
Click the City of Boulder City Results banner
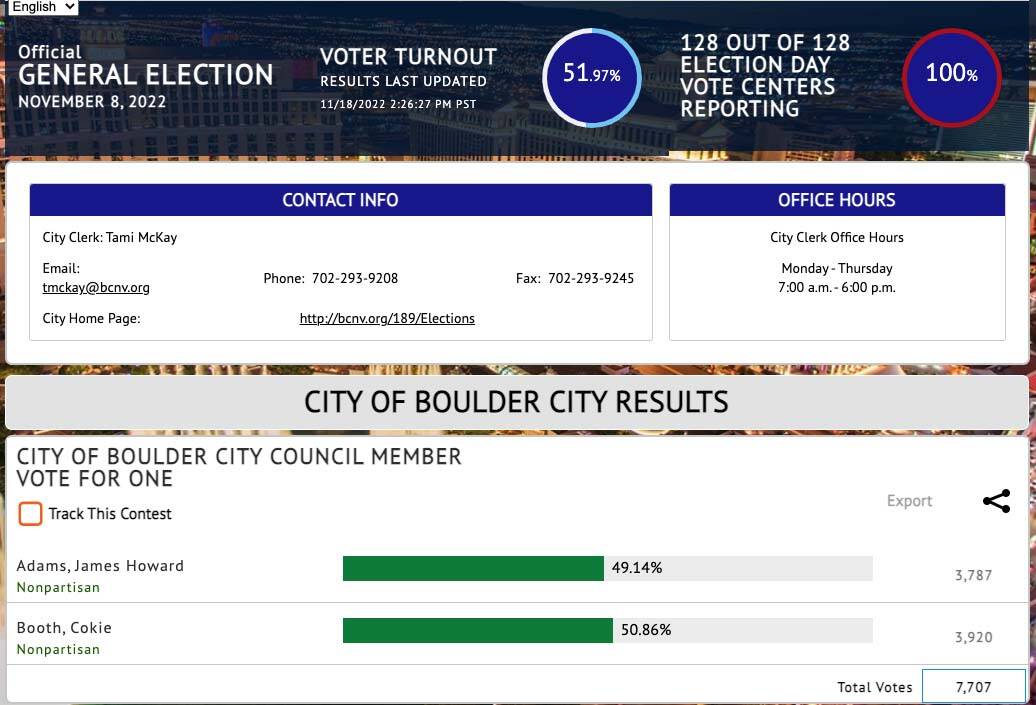(516, 402)
